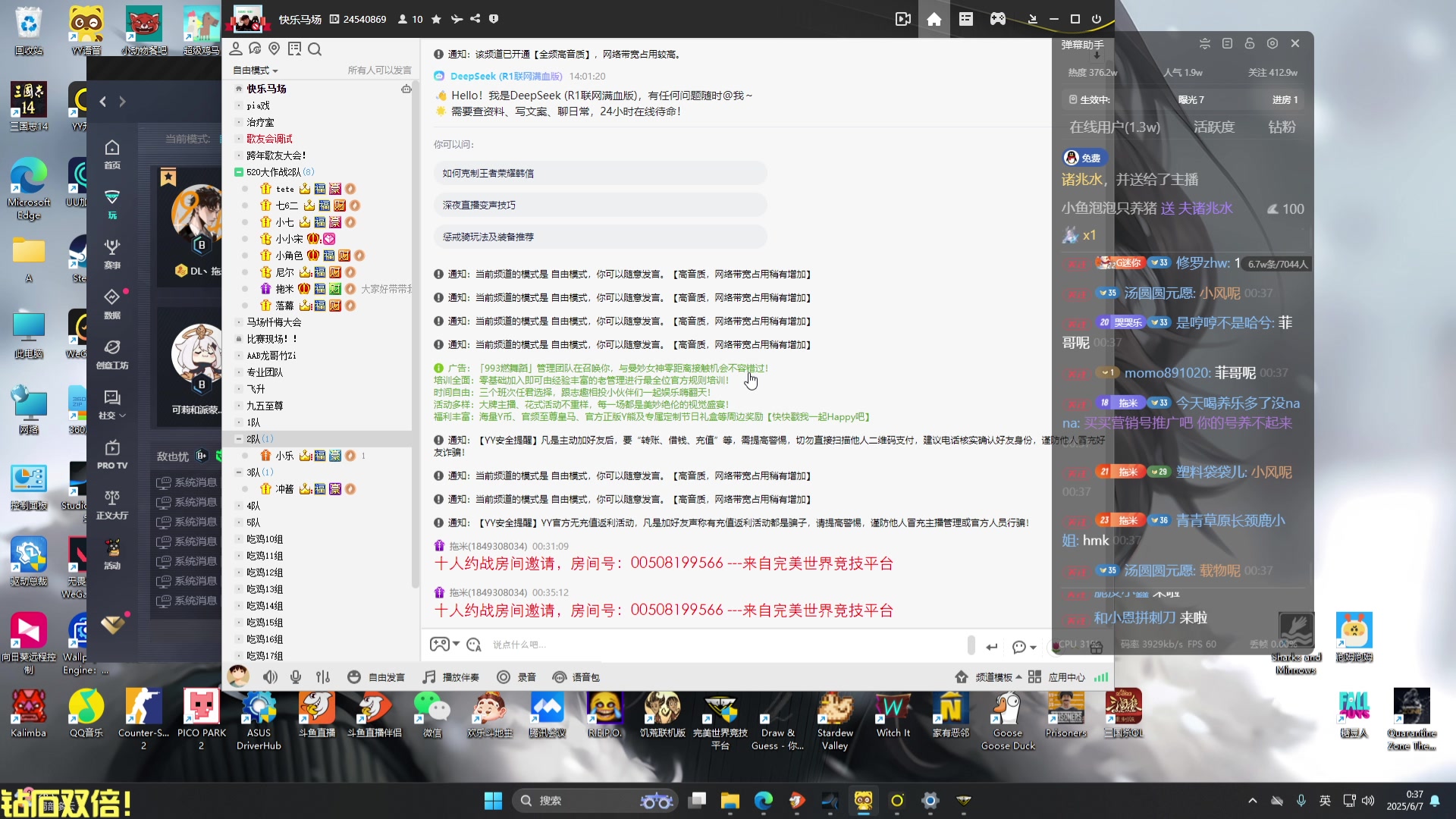Viewport: 1456px width, 819px height.
Task: Click the location pin icon above channel tree
Action: 275,49
